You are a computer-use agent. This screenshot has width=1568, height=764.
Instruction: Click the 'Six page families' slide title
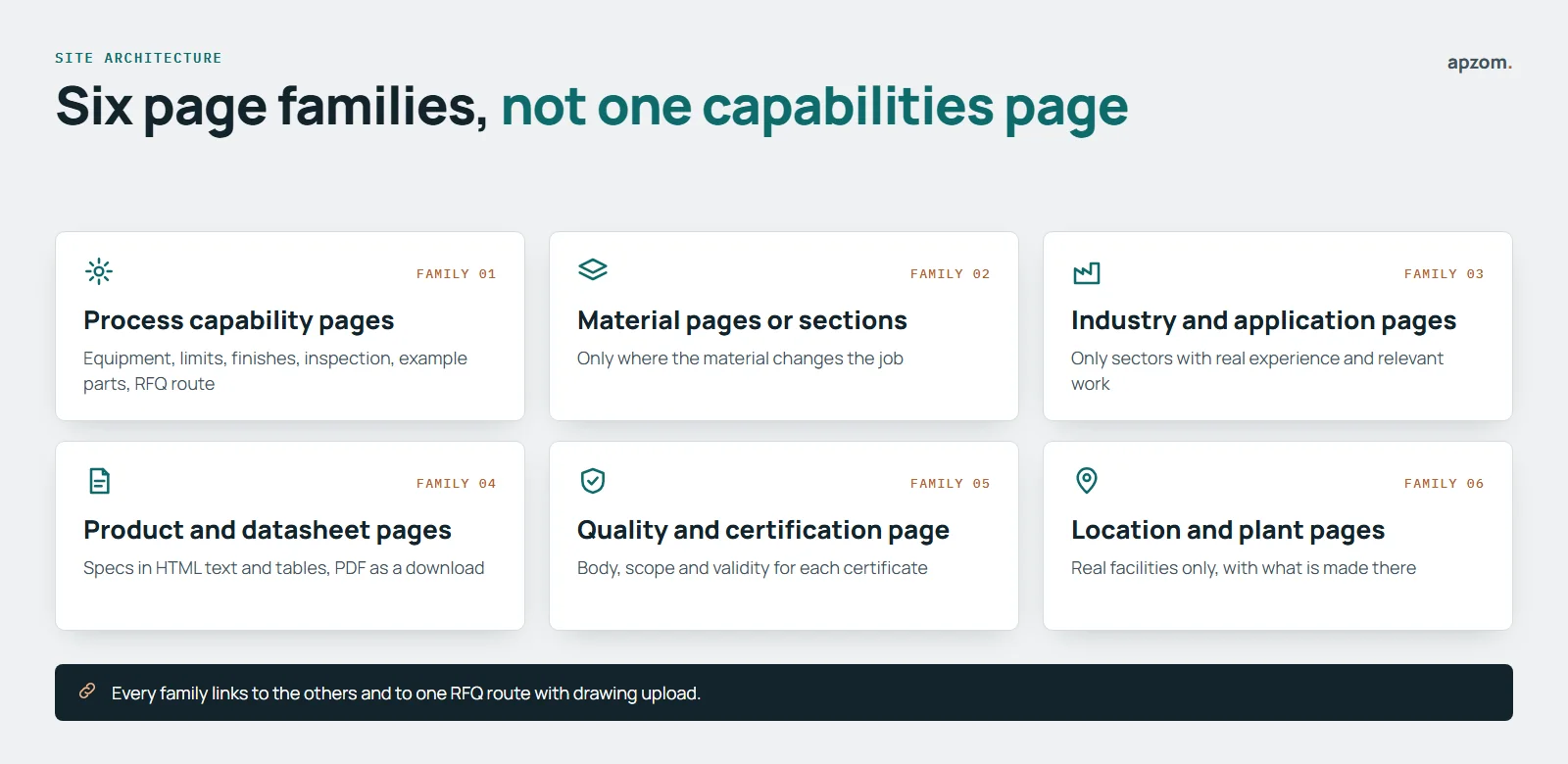592,108
